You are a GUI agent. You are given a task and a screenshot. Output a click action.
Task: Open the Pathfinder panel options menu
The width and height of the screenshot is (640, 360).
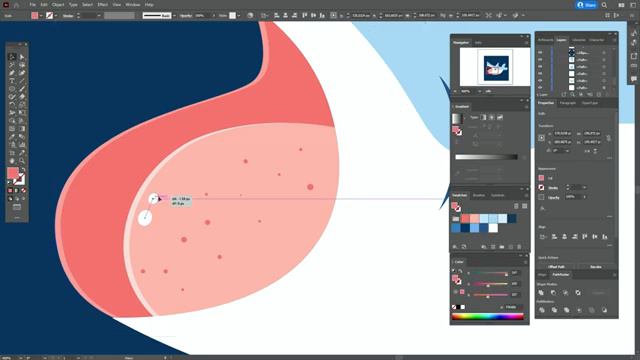614,275
